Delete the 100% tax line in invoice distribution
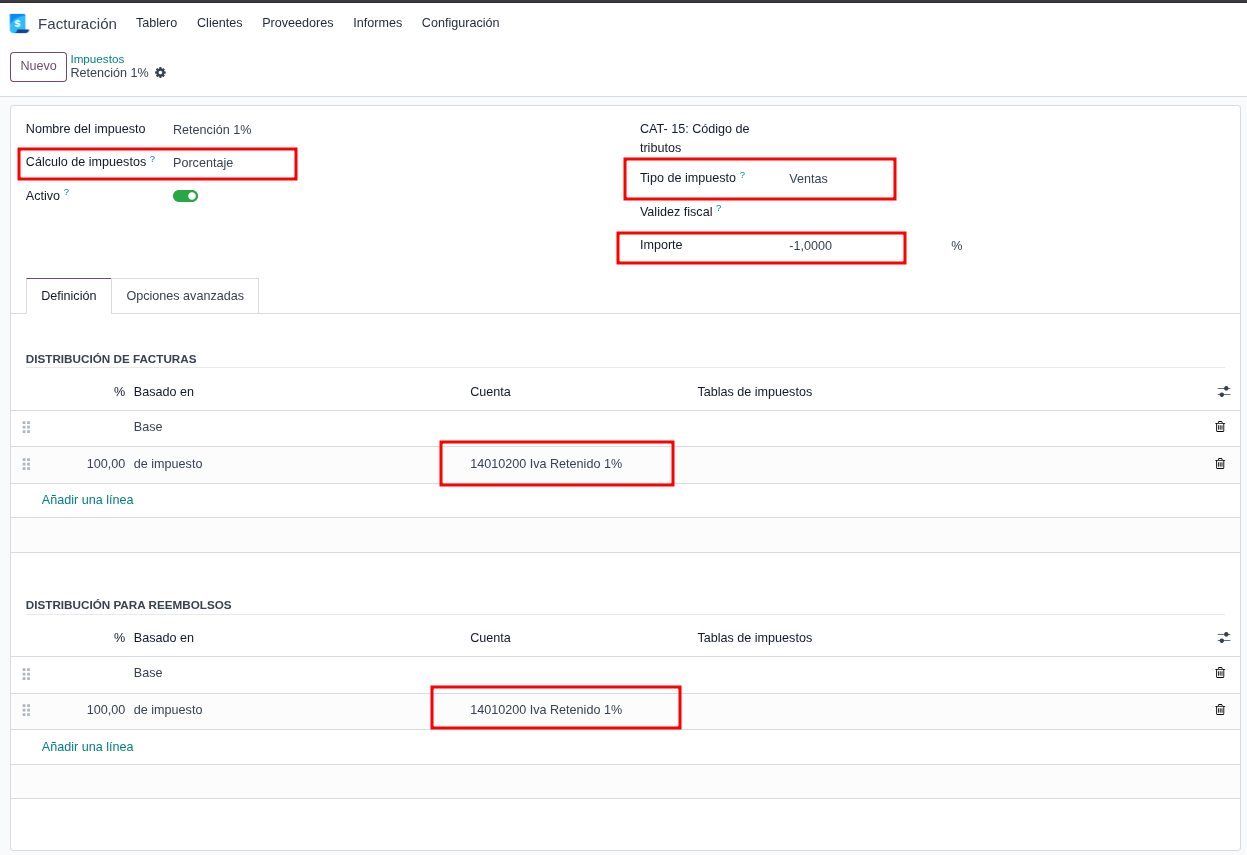The height and width of the screenshot is (855, 1247). [x=1220, y=464]
